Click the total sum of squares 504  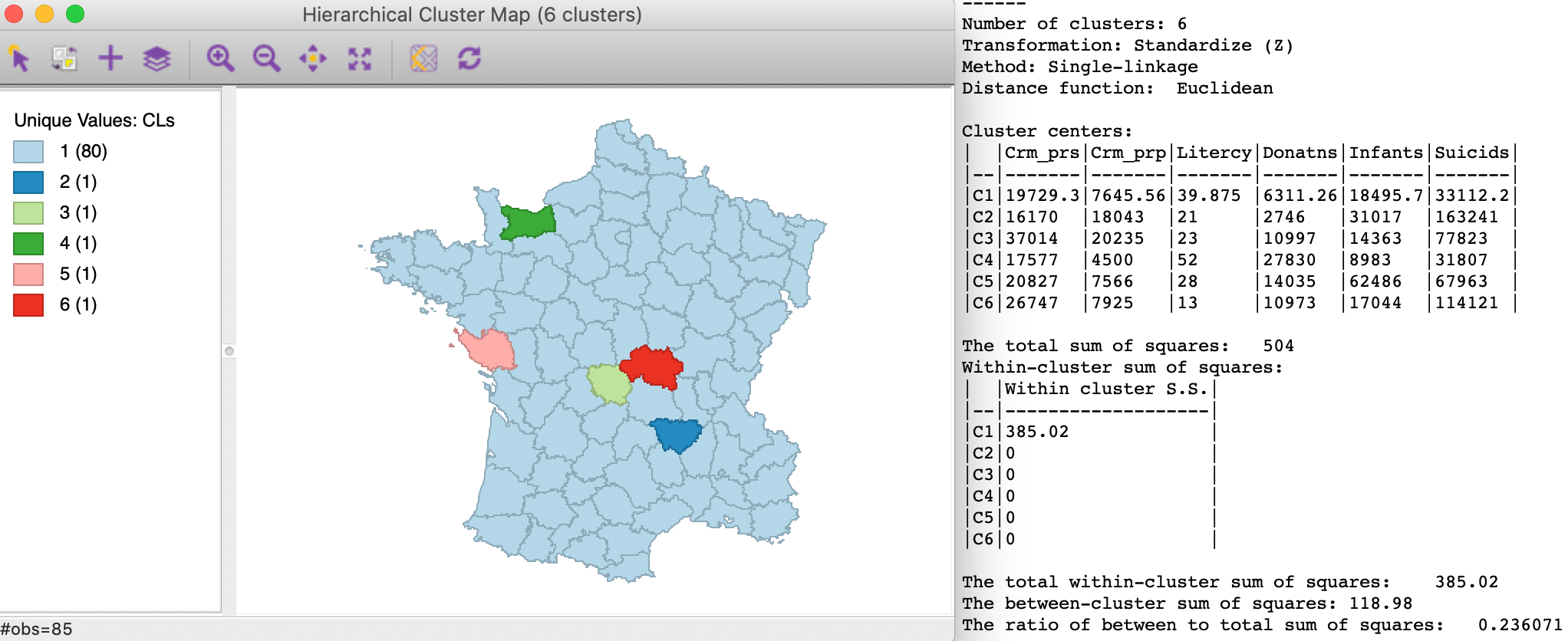click(x=1278, y=346)
